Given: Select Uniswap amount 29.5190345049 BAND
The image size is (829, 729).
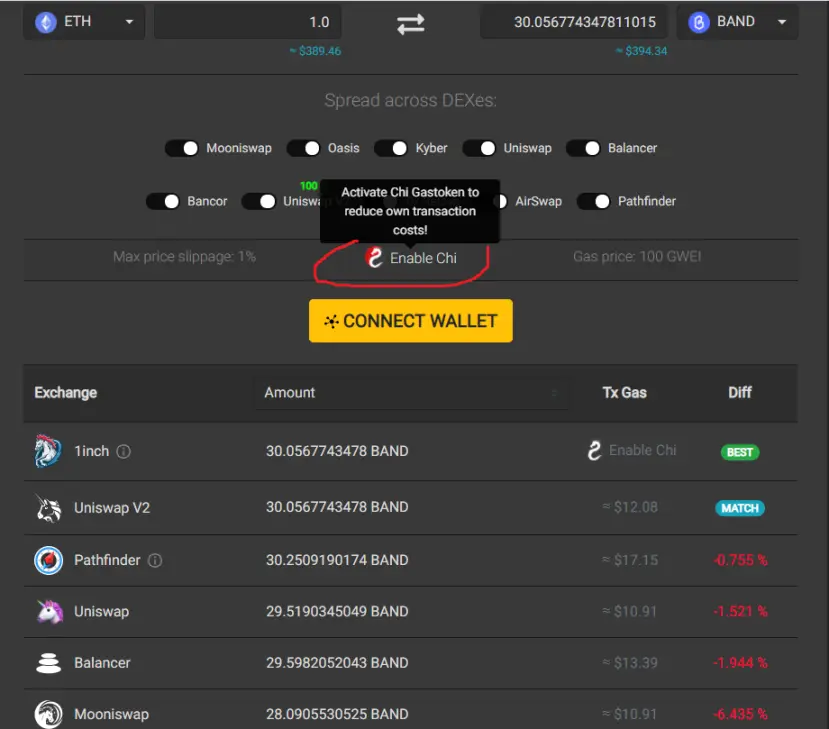Looking at the screenshot, I should (x=337, y=612).
